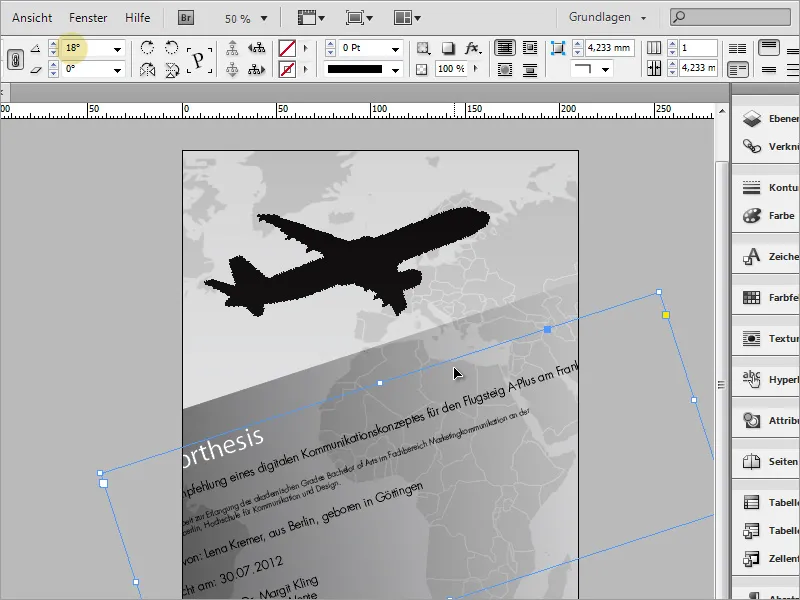Viewport: 800px width, 600px height.
Task: Toggle the constrain proportions chain link
Action: 16,59
